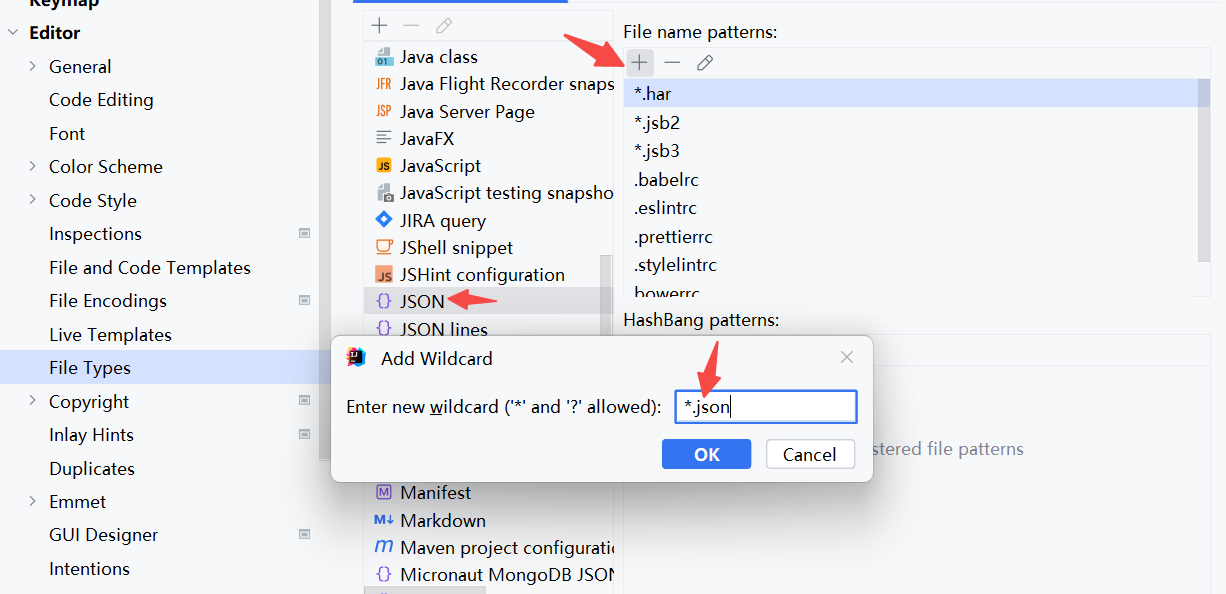Click the edit file type pencil icon
This screenshot has width=1226, height=594.
tap(444, 26)
